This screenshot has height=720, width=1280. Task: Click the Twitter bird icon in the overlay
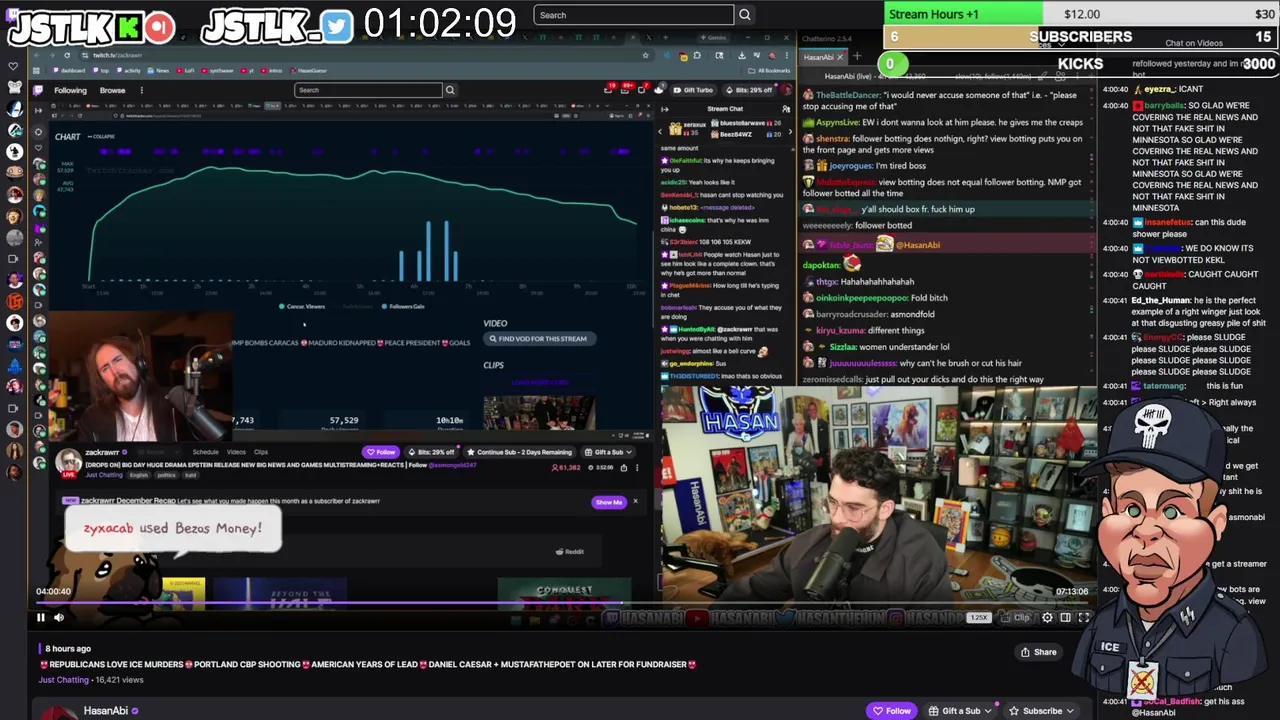click(337, 25)
